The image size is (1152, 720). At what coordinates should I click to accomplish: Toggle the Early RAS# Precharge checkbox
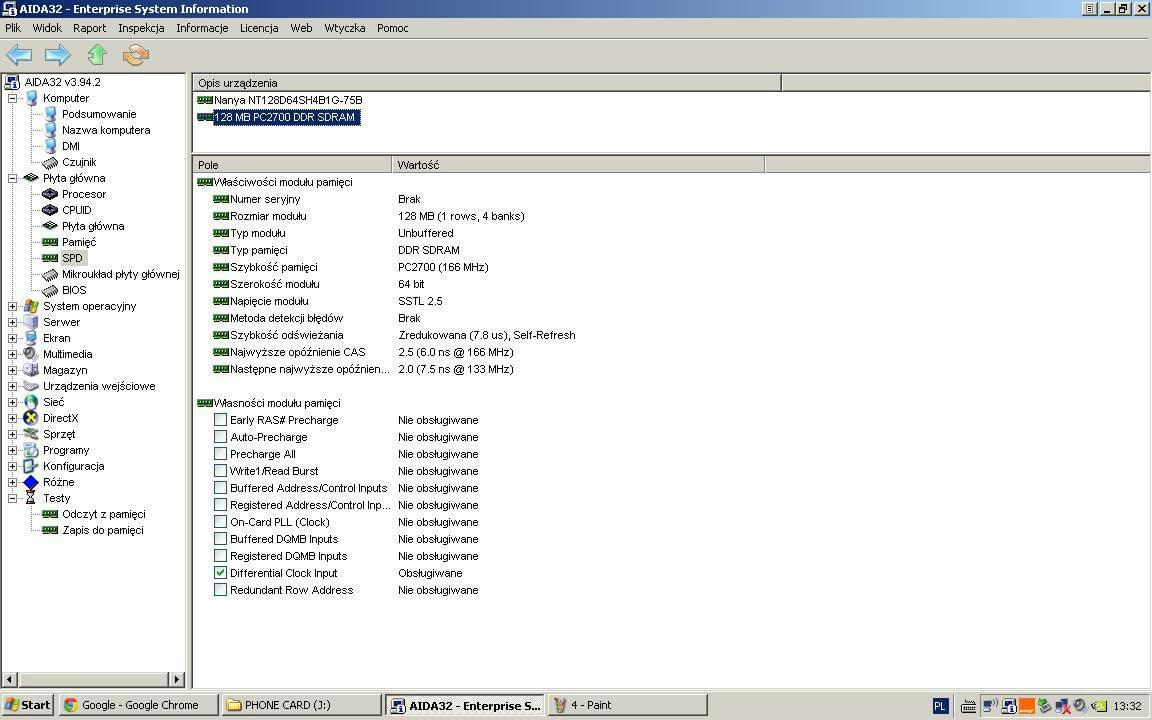(220, 420)
